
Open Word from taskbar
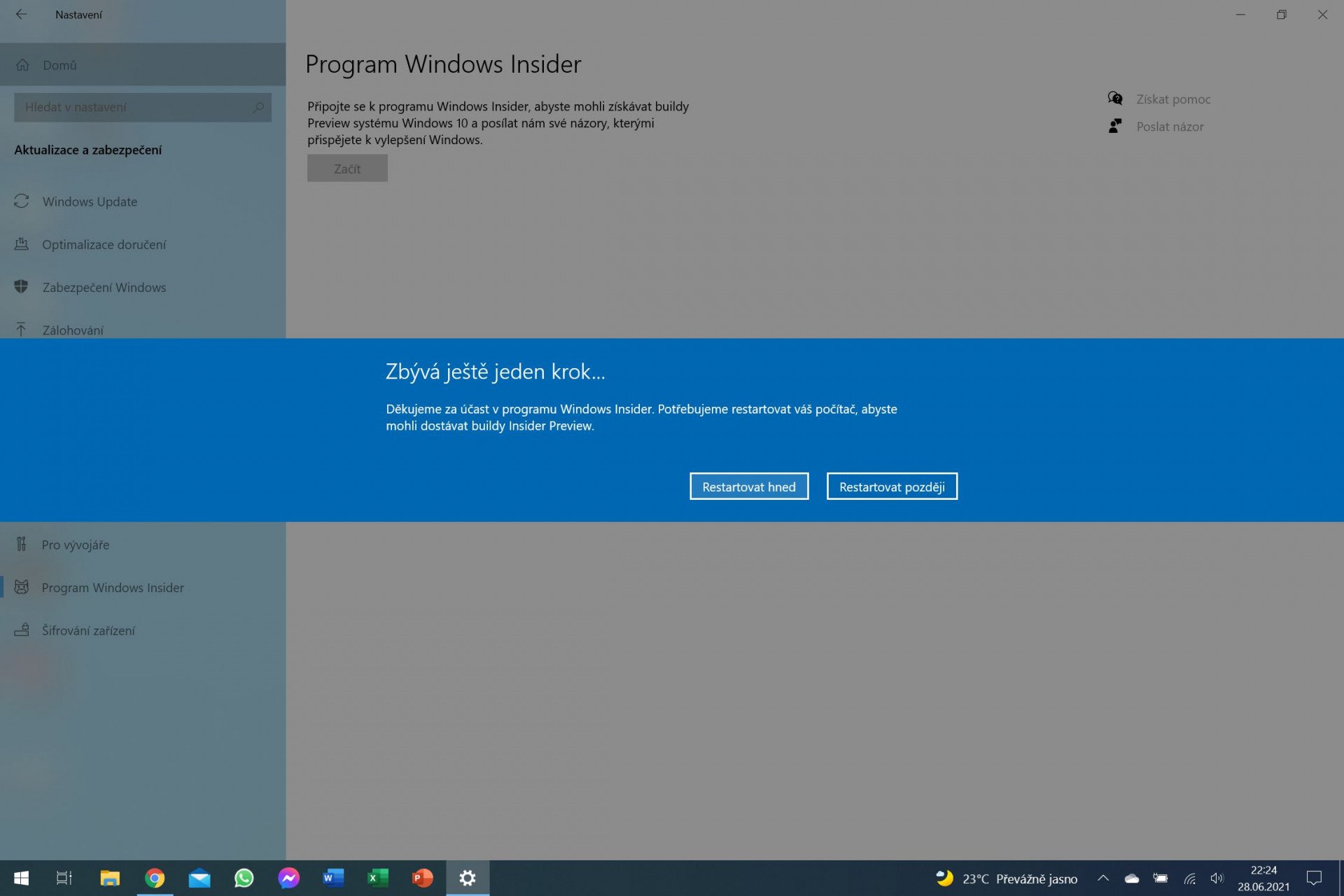[333, 878]
